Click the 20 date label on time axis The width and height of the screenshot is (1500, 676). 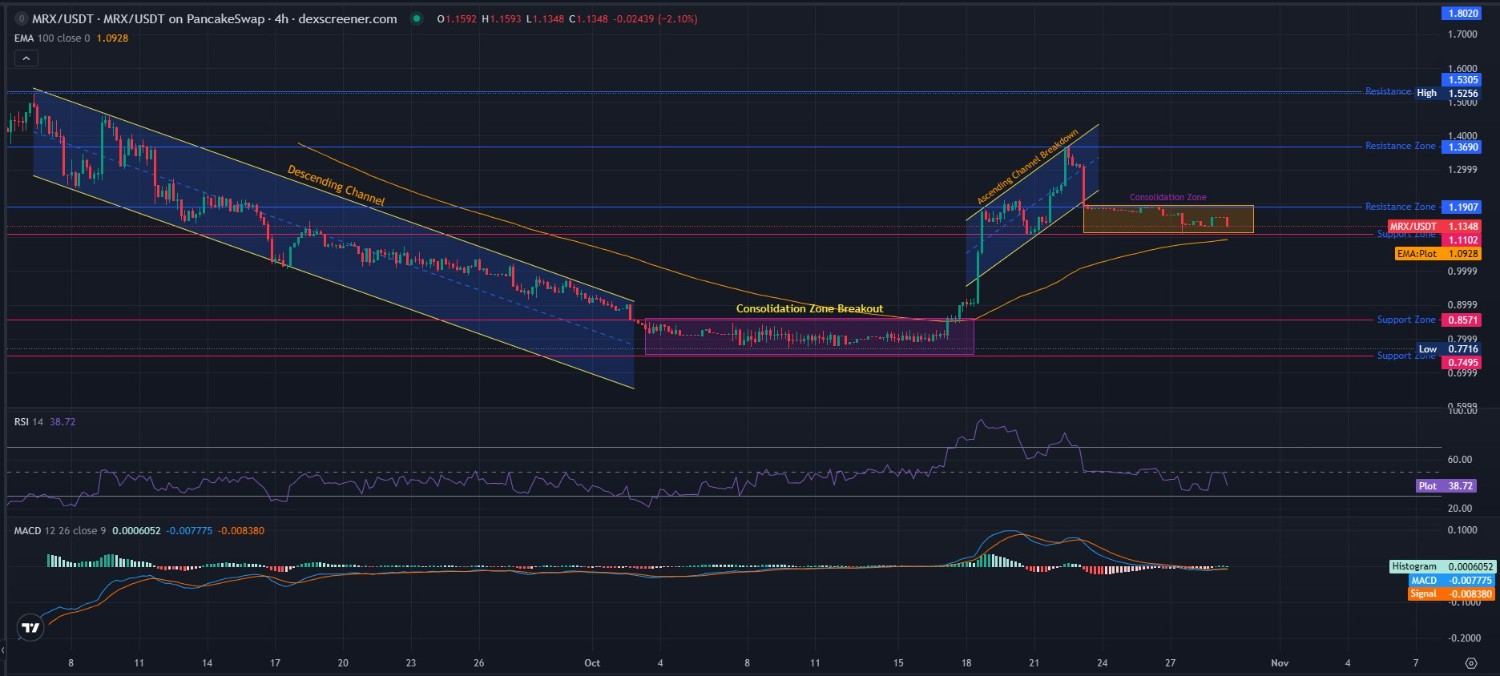tap(343, 662)
